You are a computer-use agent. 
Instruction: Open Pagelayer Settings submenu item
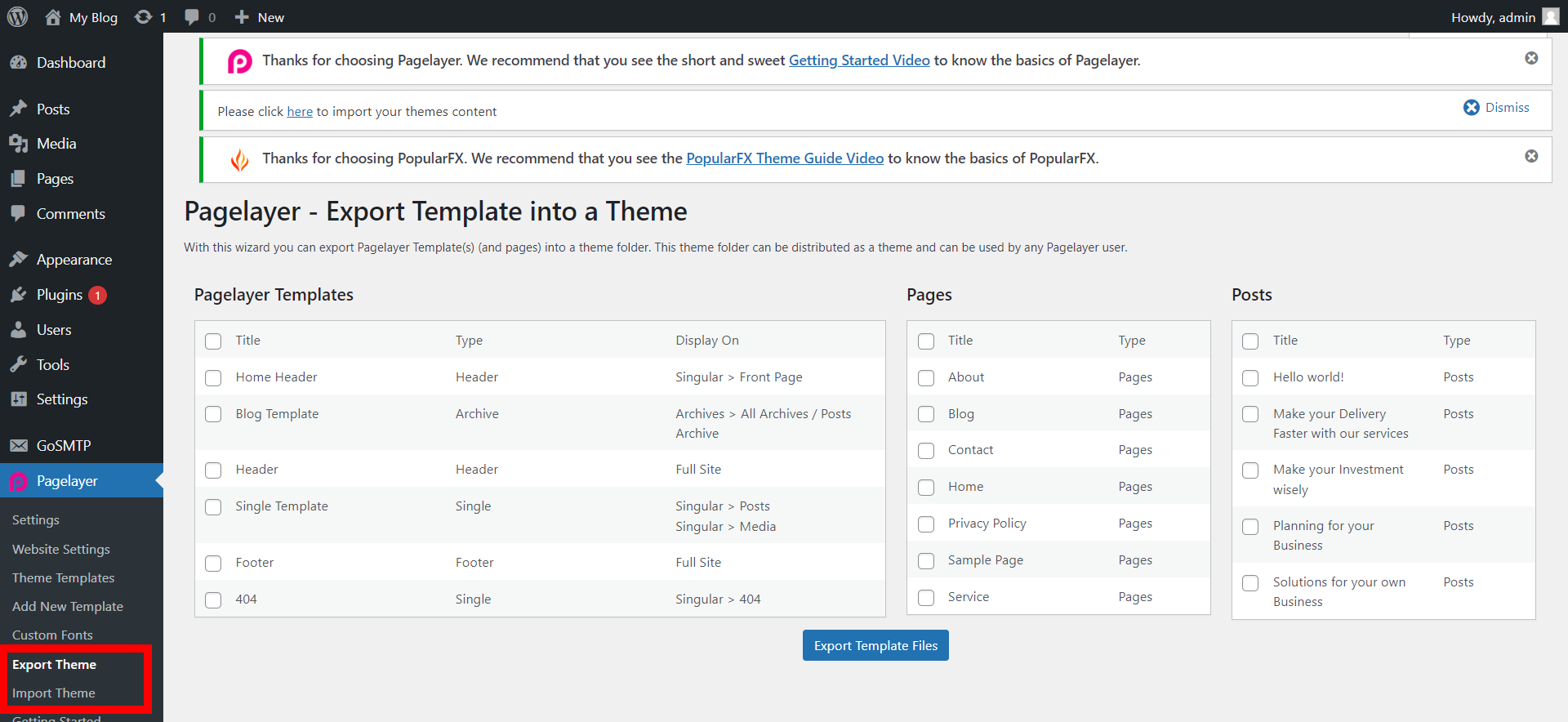coord(36,520)
